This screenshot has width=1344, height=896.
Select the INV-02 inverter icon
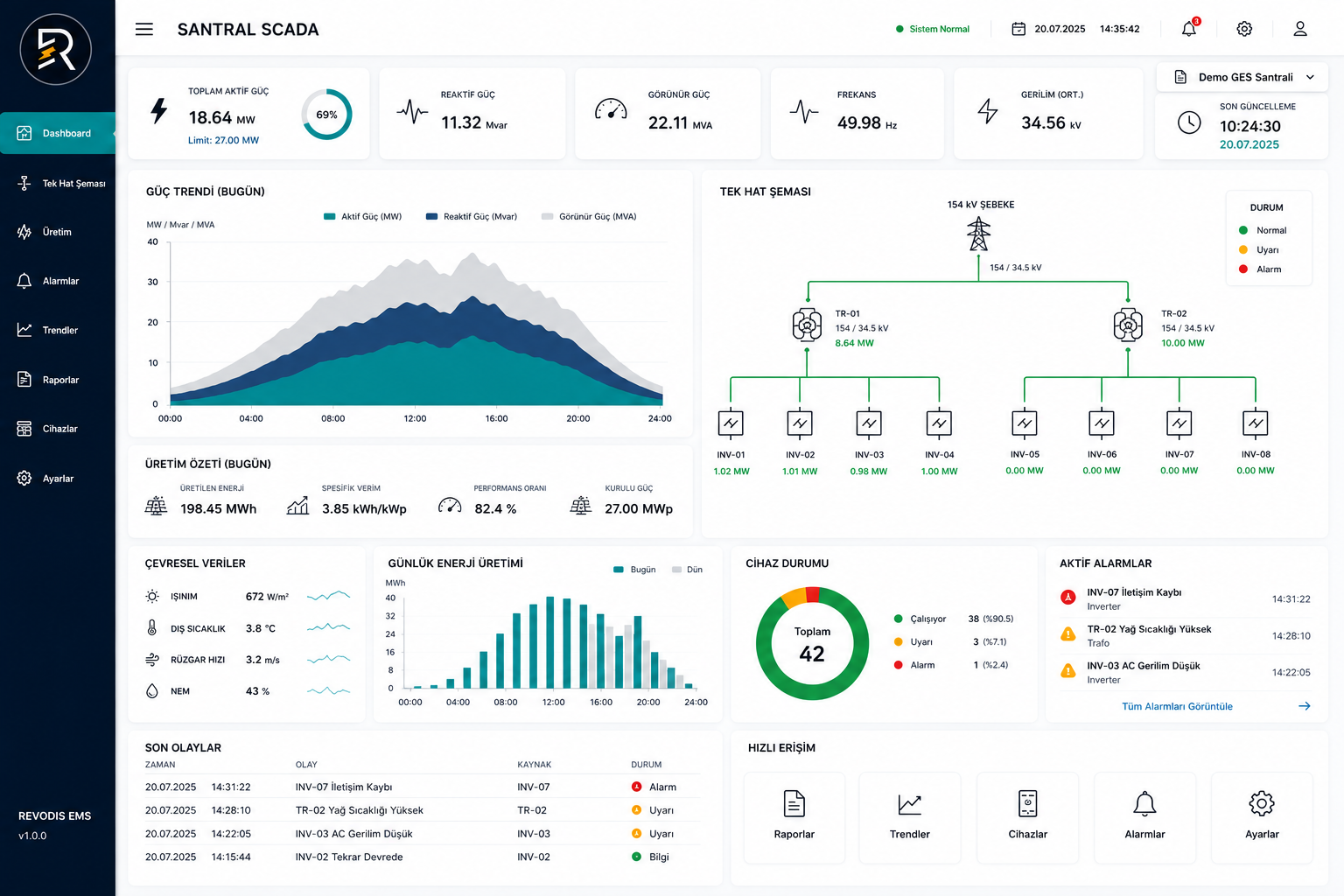point(800,423)
